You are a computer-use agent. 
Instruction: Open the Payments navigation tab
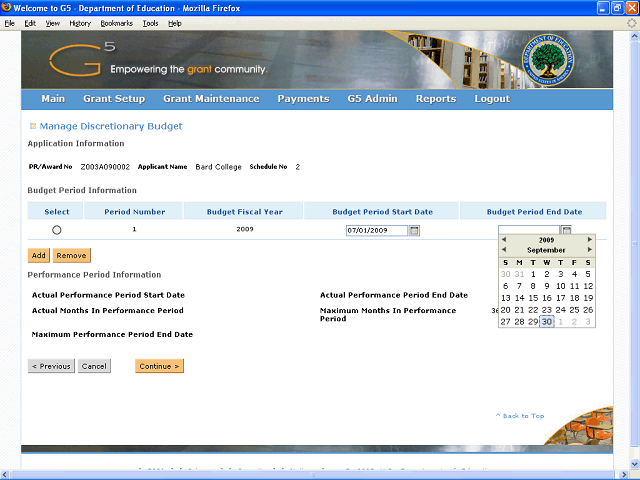[x=303, y=99]
